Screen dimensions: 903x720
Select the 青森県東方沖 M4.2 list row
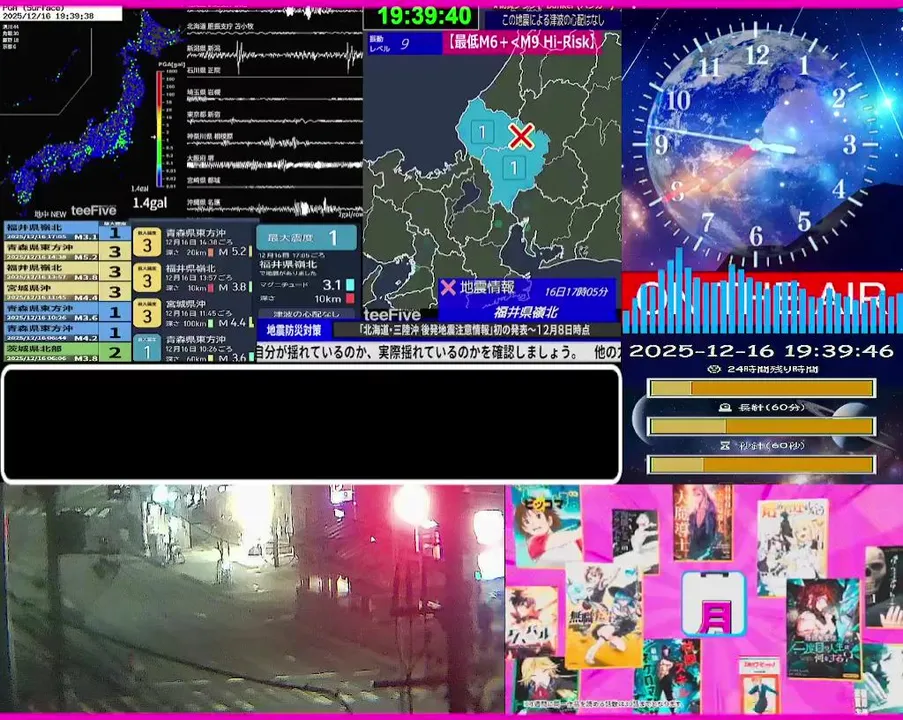67,332
